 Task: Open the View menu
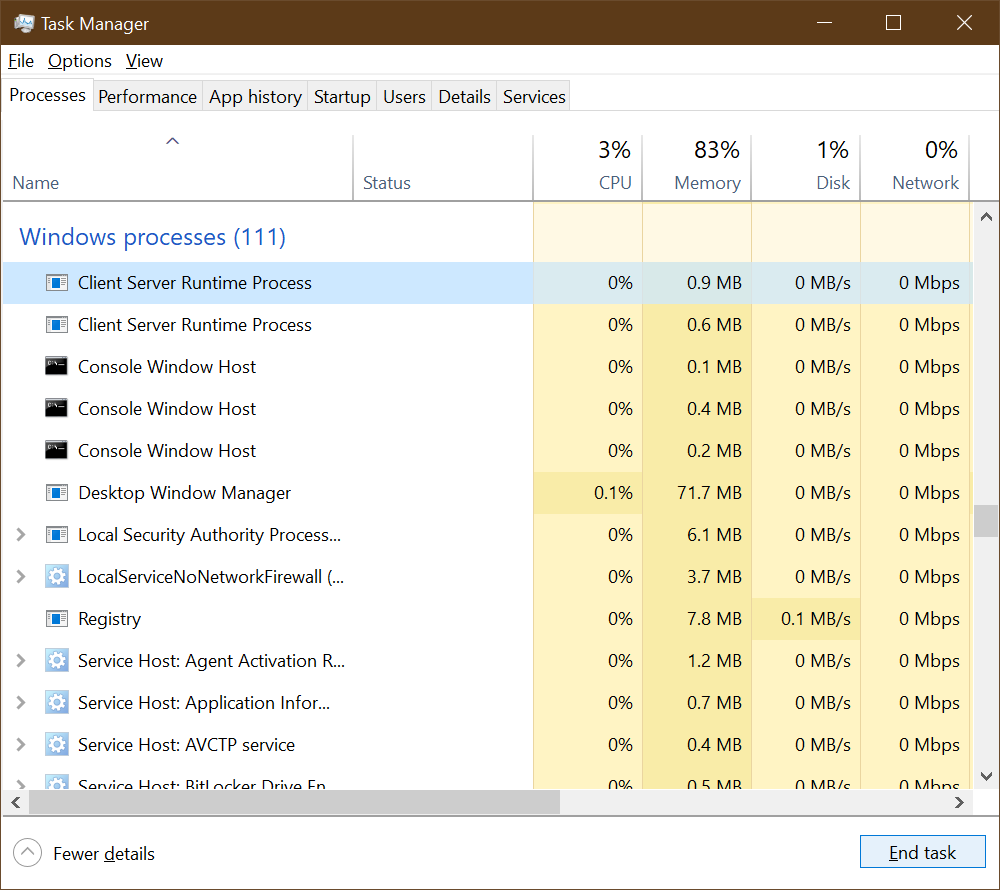[144, 61]
